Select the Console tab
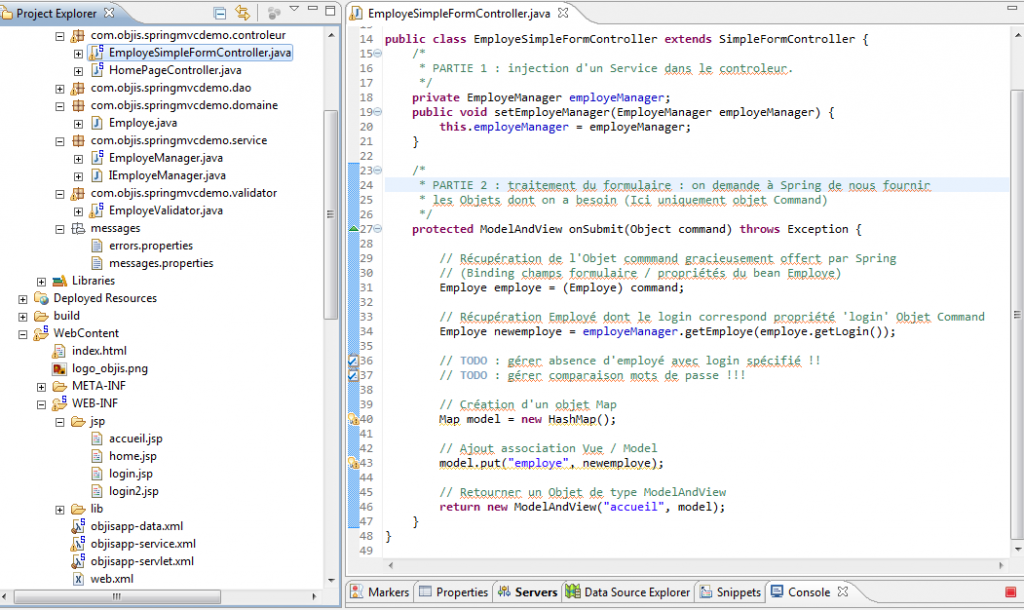Screen dimensions: 1024x610 [x=808, y=592]
